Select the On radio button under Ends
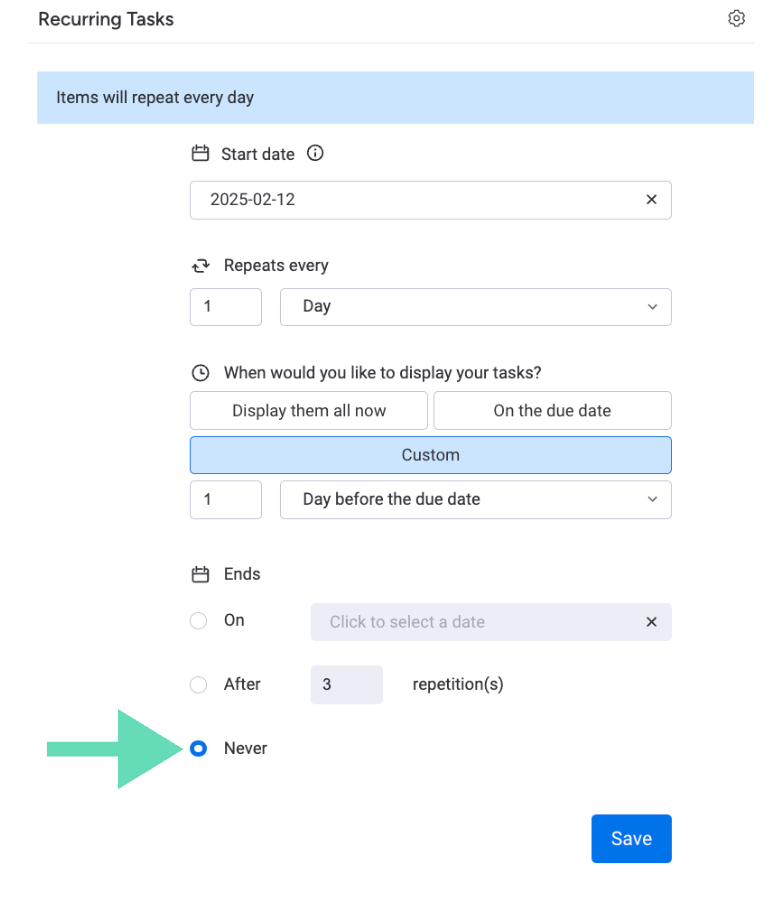Viewport: 774px width, 906px height. click(x=198, y=620)
